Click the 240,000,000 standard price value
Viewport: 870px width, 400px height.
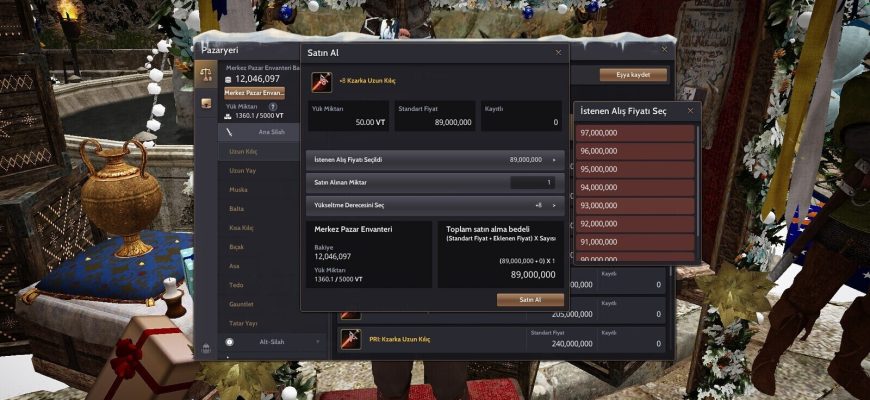[x=572, y=344]
